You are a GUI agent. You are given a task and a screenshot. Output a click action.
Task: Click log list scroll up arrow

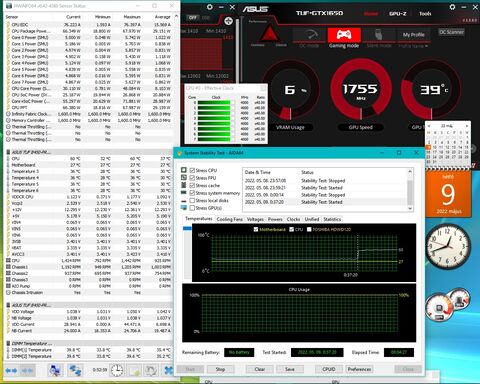[410, 171]
